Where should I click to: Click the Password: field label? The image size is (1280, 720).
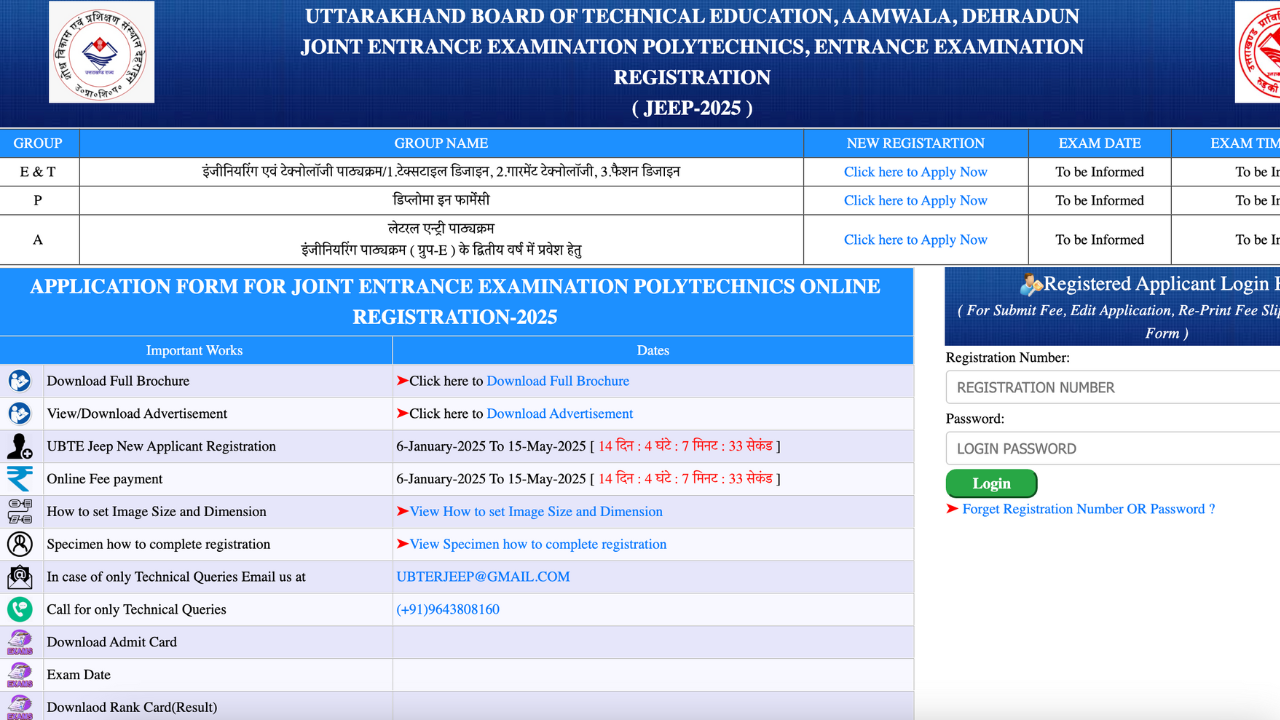[x=975, y=418]
